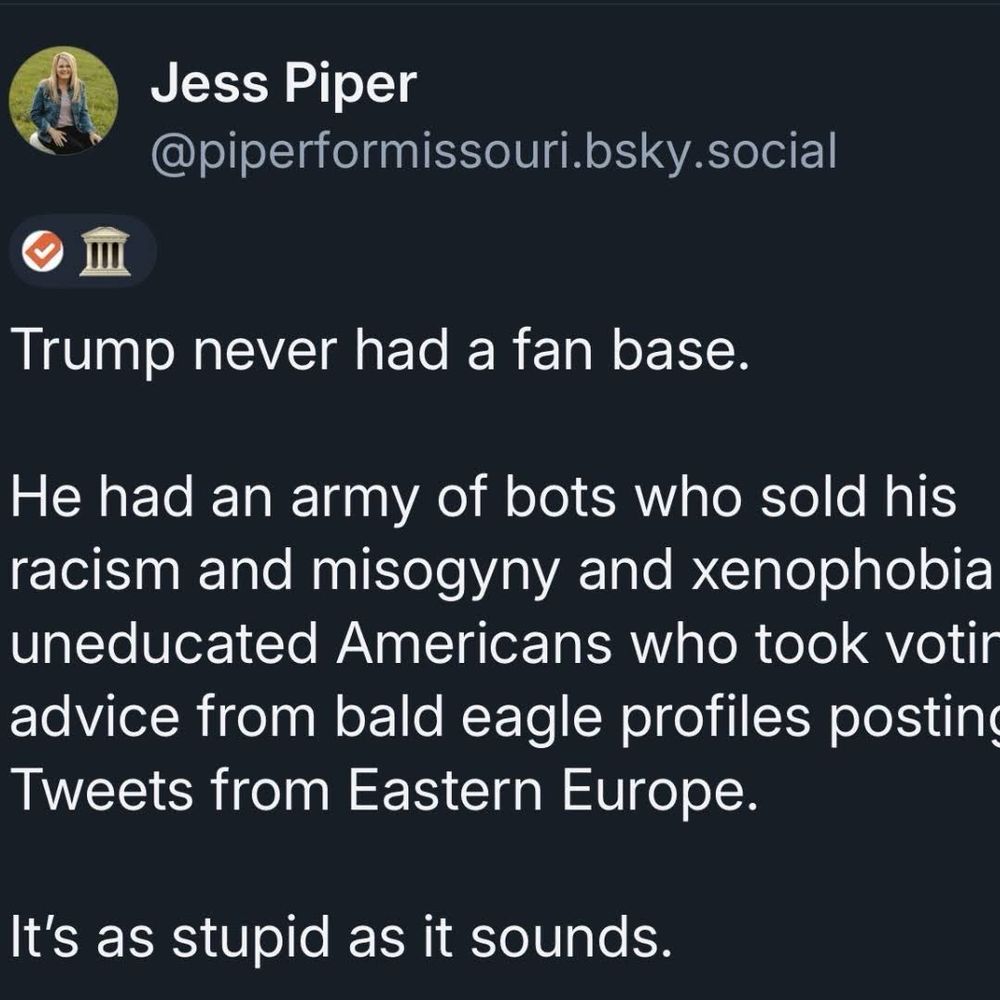This screenshot has height=1000, width=1000.
Task: Open the @piperformissouri.bsky.social handle link
Action: click(x=493, y=151)
